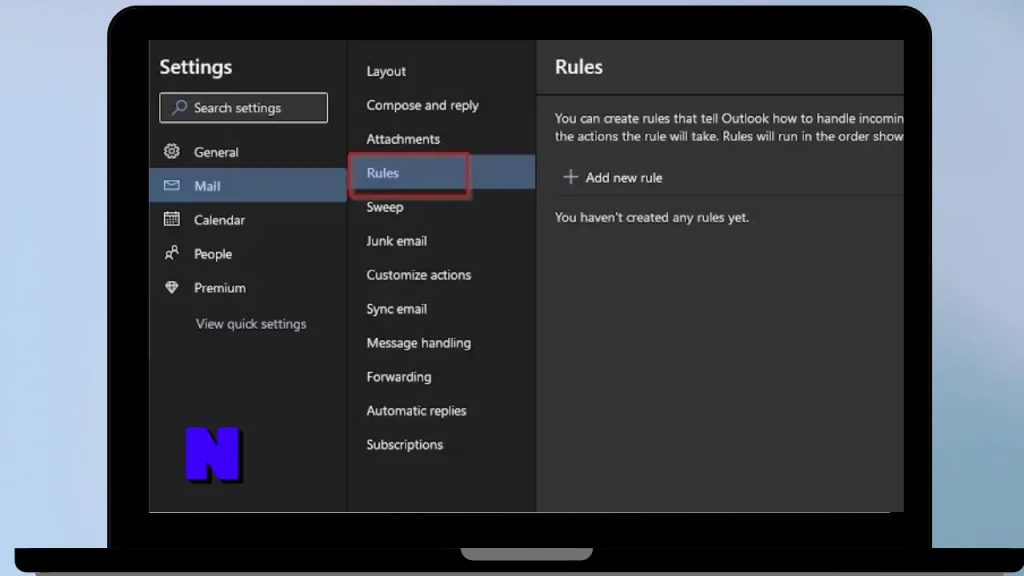1024x576 pixels.
Task: Select the Mail settings category
Action: pos(248,185)
